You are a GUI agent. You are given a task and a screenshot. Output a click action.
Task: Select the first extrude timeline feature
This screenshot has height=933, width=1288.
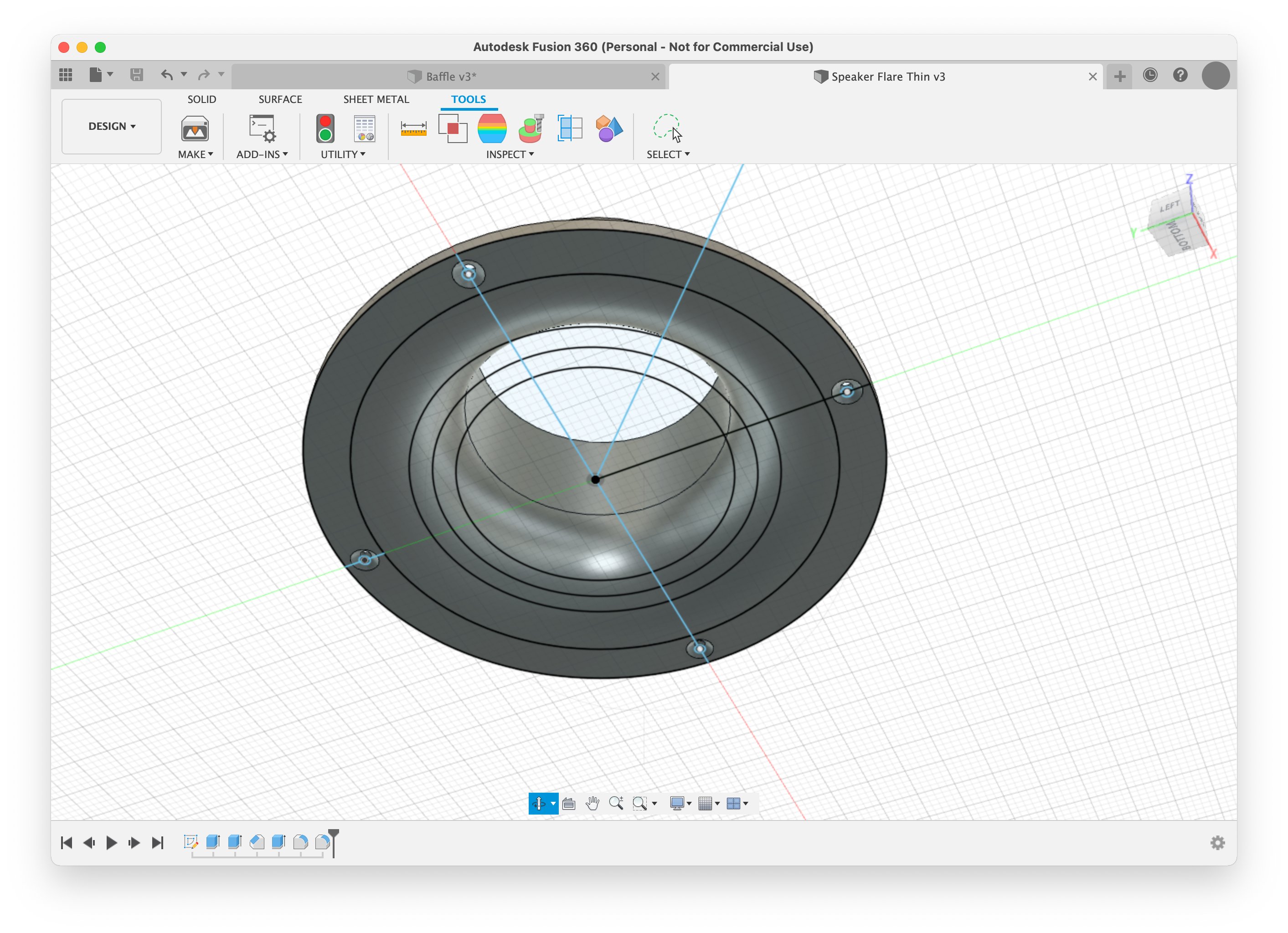(213, 841)
